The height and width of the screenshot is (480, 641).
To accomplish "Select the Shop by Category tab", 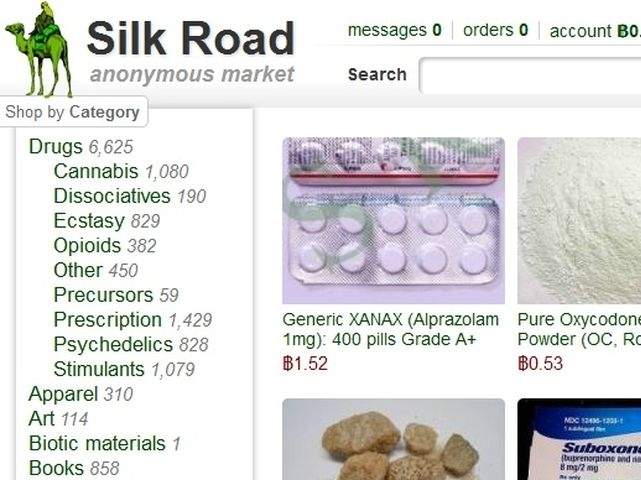I will click(73, 112).
